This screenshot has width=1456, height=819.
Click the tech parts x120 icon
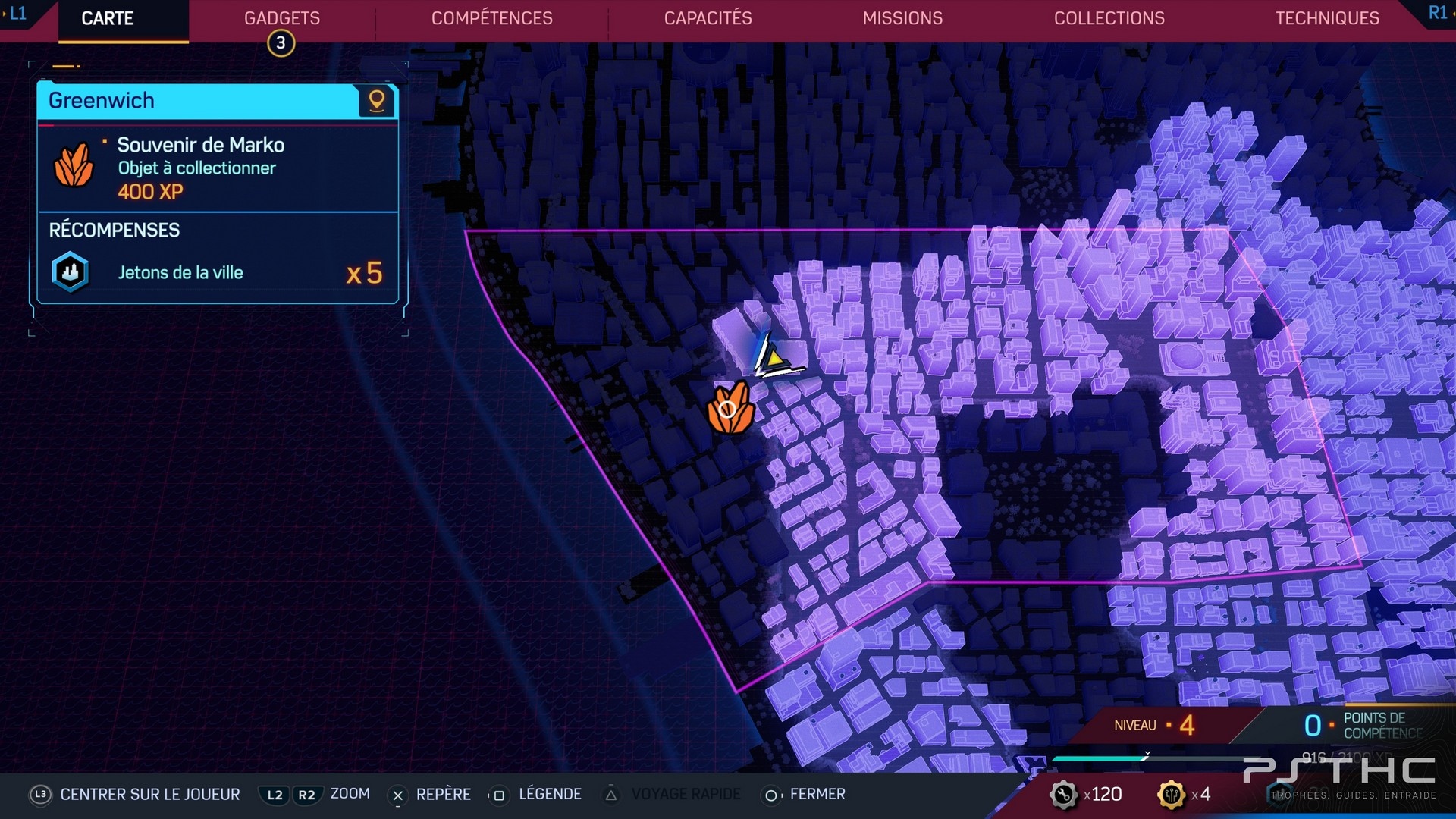[x=1063, y=795]
